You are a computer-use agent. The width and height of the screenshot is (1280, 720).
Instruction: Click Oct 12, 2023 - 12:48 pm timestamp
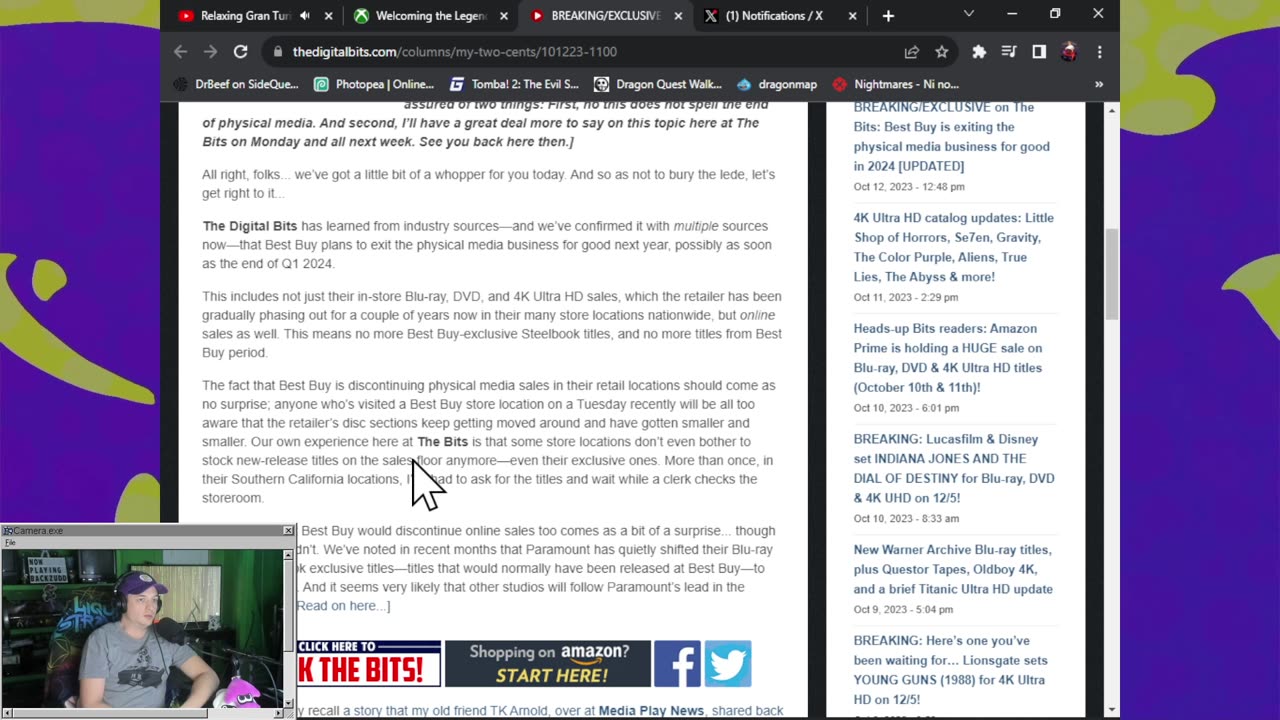(x=909, y=187)
